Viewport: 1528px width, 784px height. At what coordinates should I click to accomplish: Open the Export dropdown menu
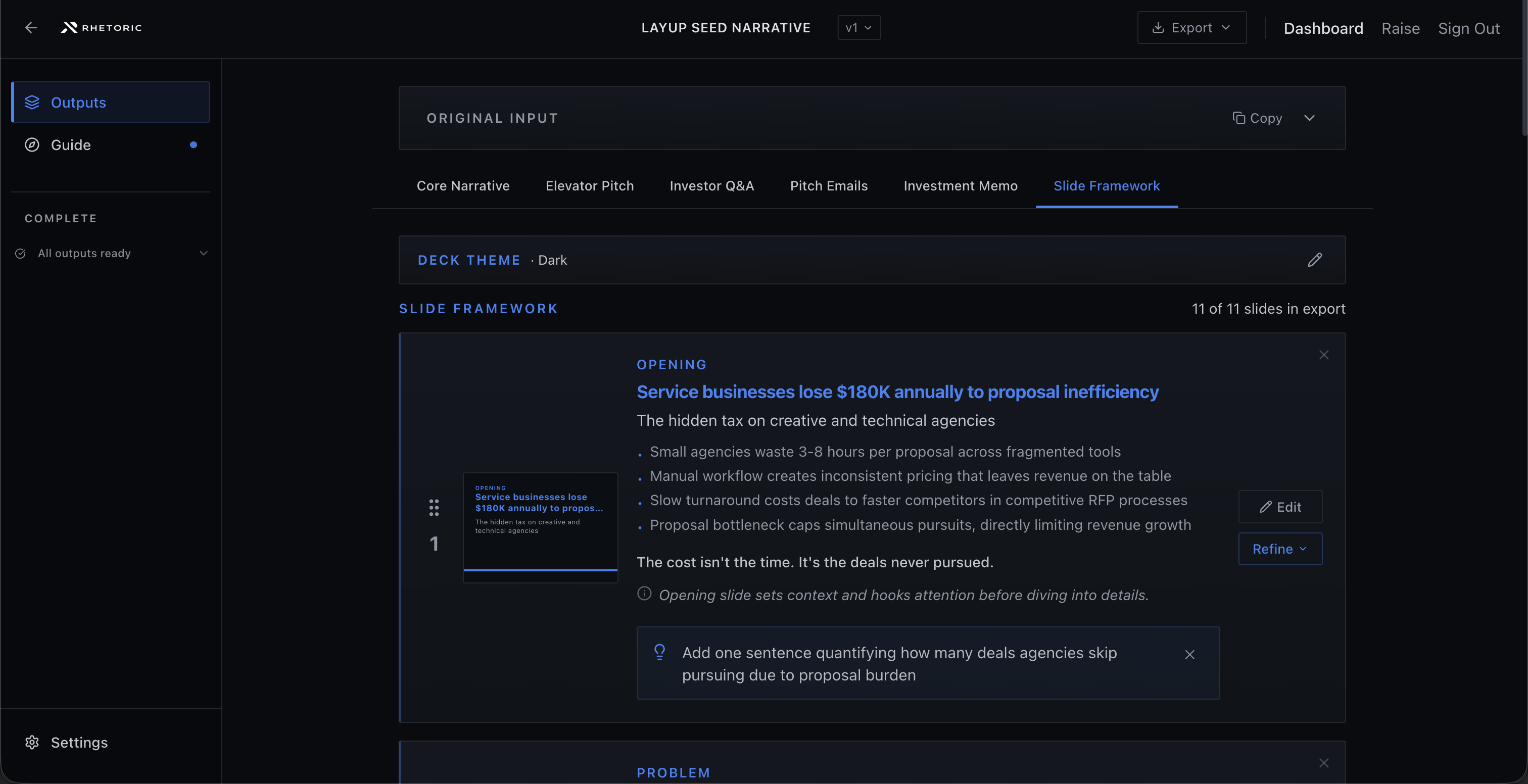(1191, 28)
